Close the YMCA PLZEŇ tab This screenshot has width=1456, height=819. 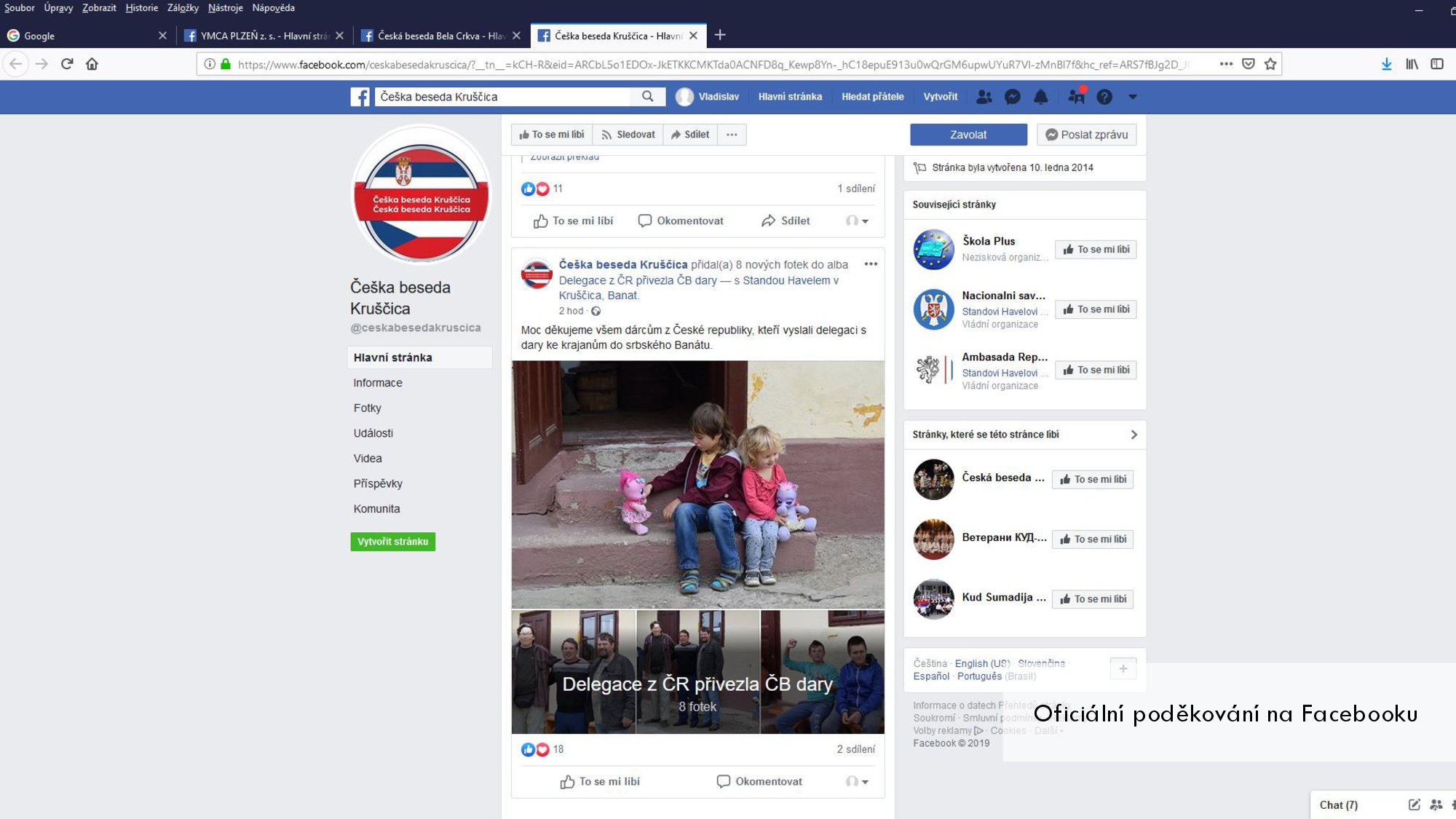point(339,36)
